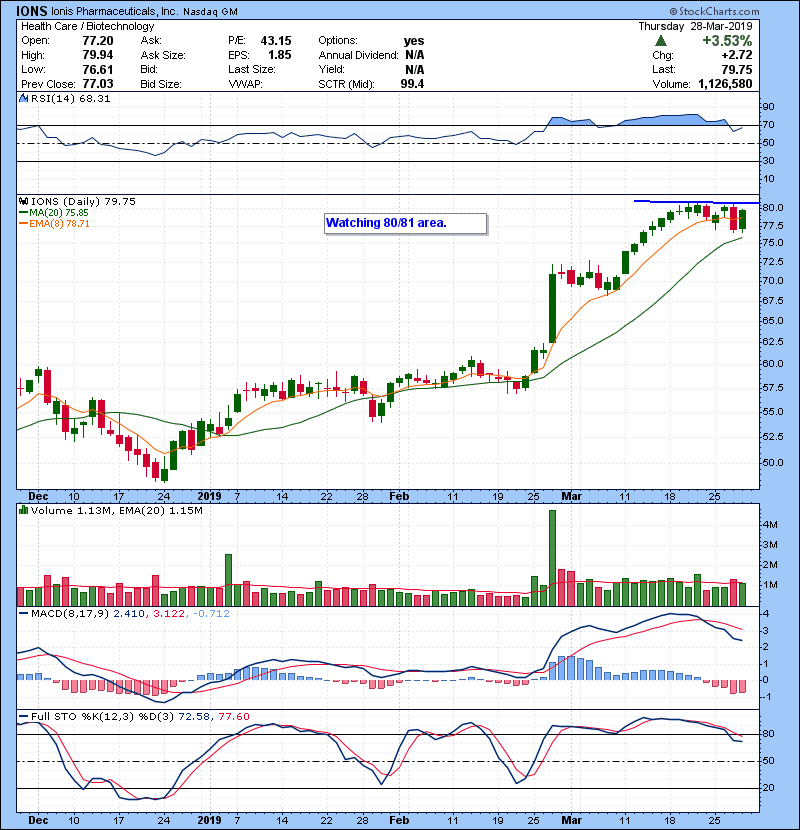
Task: Click the High value 79.94
Action: point(98,55)
